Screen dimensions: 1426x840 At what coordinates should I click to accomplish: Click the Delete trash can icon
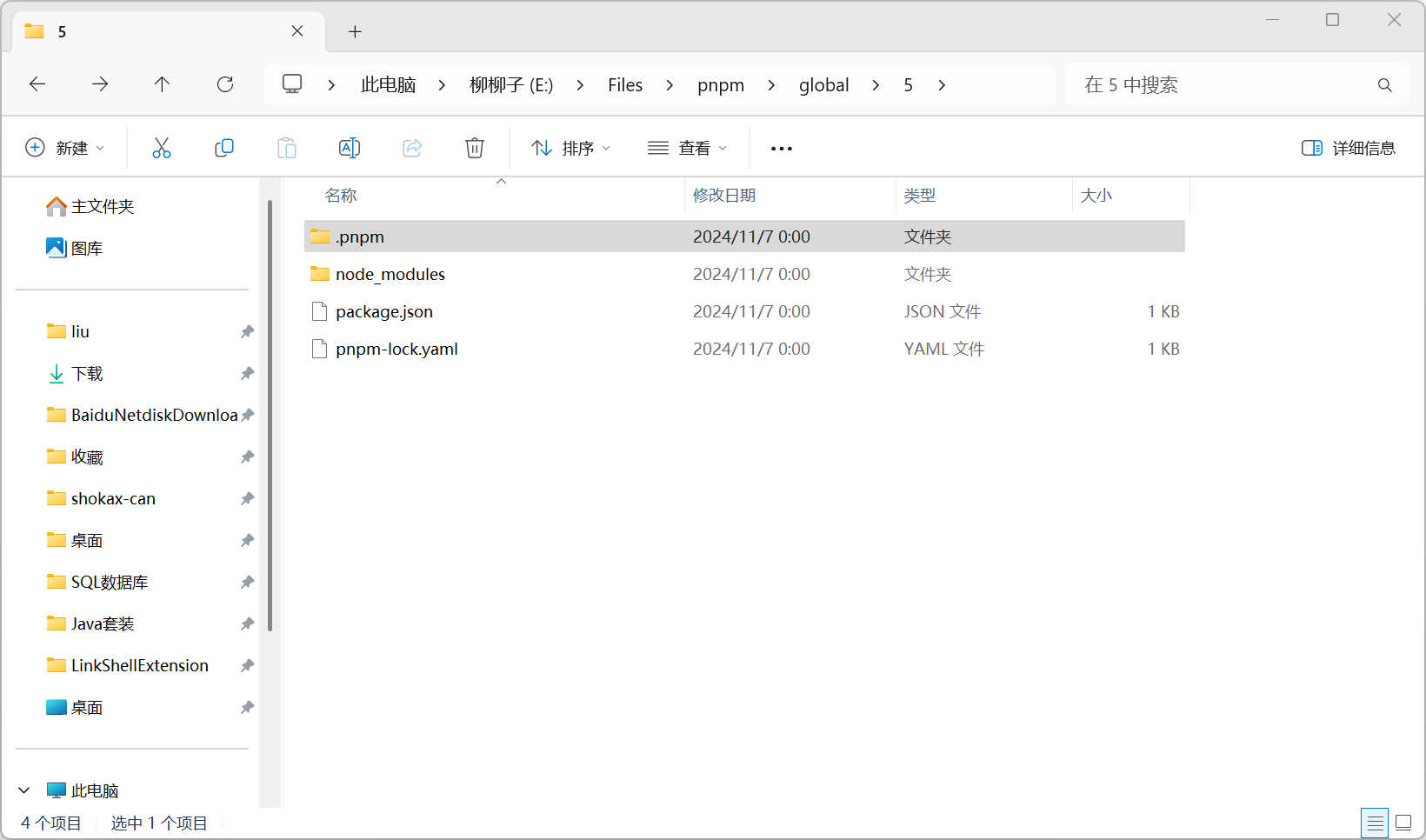(475, 148)
